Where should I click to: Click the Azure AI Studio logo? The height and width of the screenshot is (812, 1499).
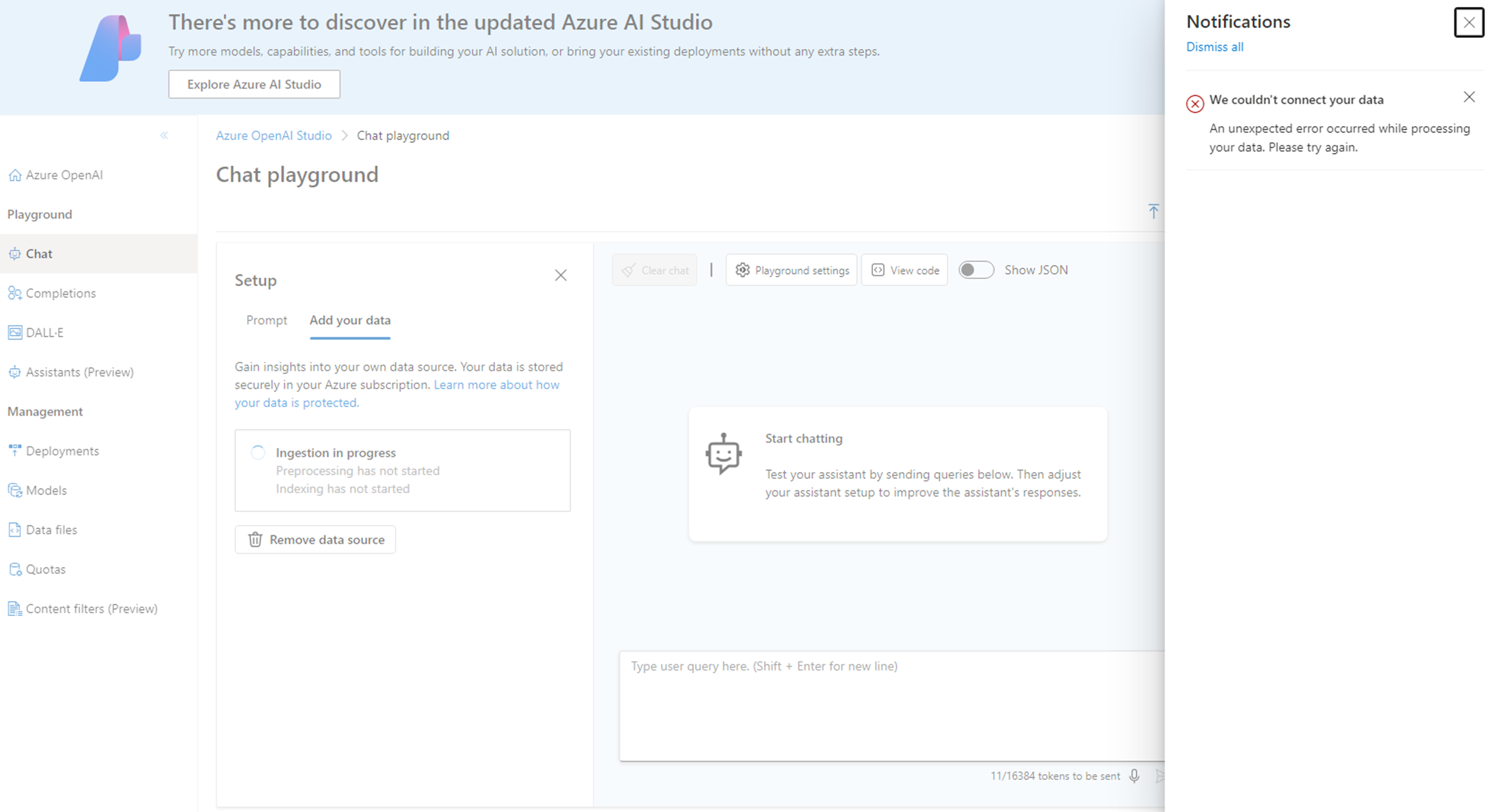pos(111,48)
